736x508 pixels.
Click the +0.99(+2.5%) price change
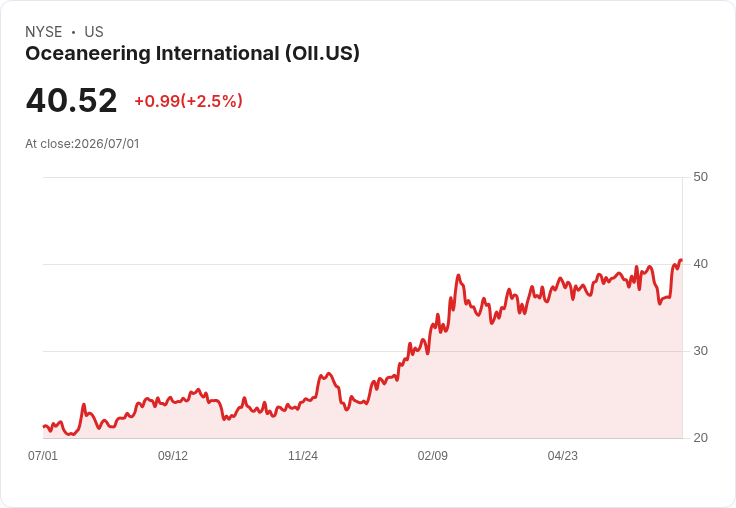[188, 101]
